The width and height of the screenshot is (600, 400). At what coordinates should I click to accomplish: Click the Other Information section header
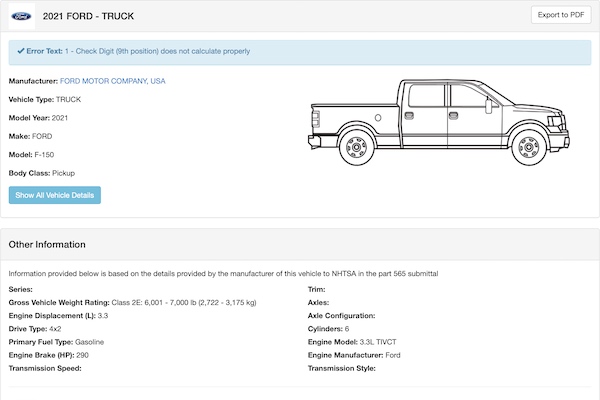47,244
